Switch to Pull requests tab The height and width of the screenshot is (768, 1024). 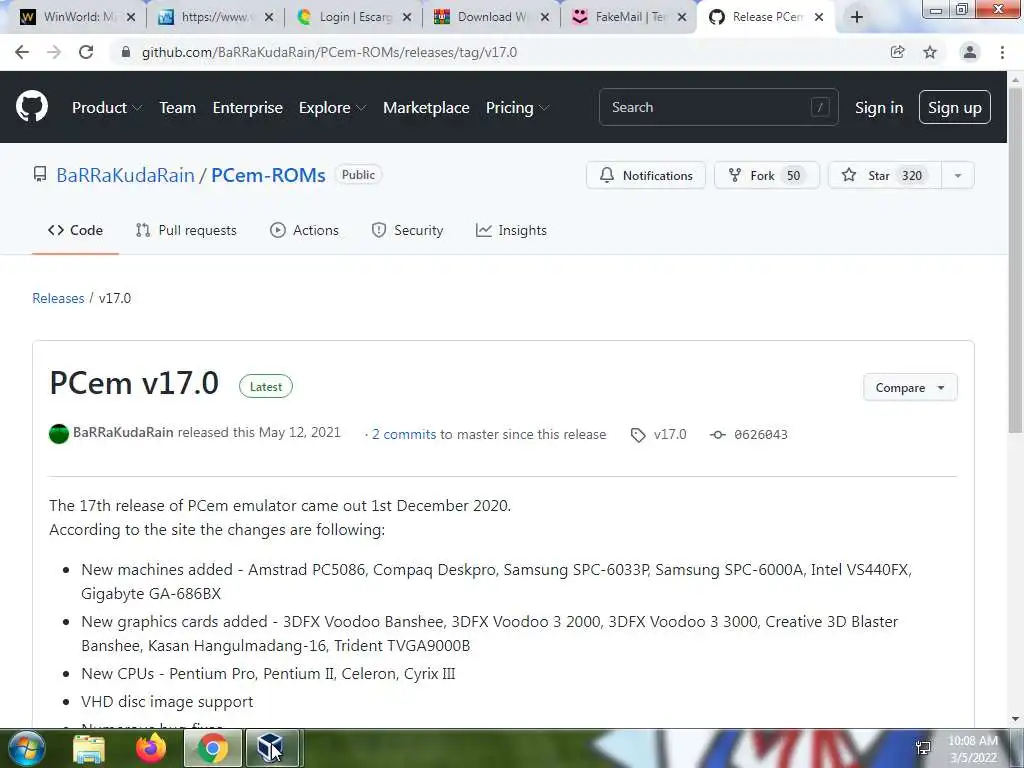186,230
